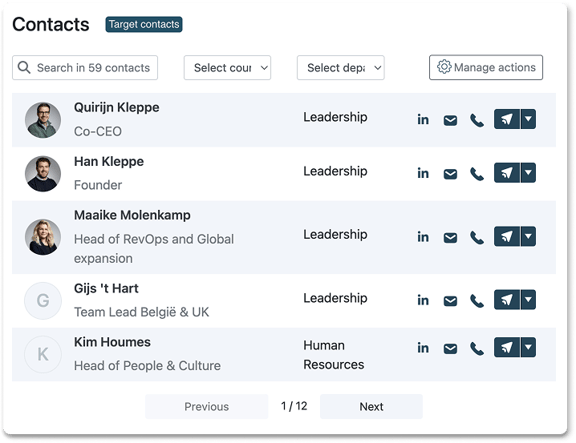The image size is (576, 443).
Task: Click the phone icon for Gijs 't Hart
Action: [477, 301]
